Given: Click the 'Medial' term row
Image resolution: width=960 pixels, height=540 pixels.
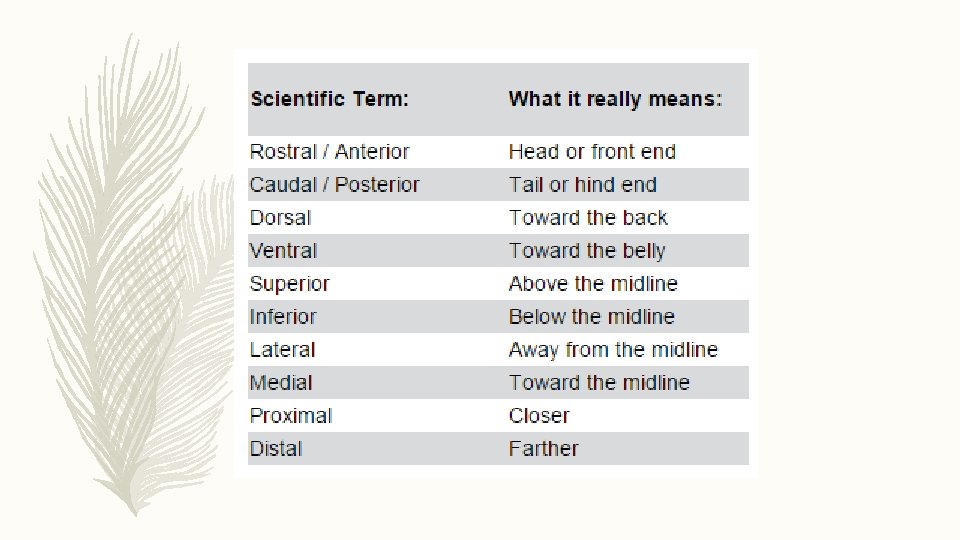Looking at the screenshot, I should tap(498, 383).
